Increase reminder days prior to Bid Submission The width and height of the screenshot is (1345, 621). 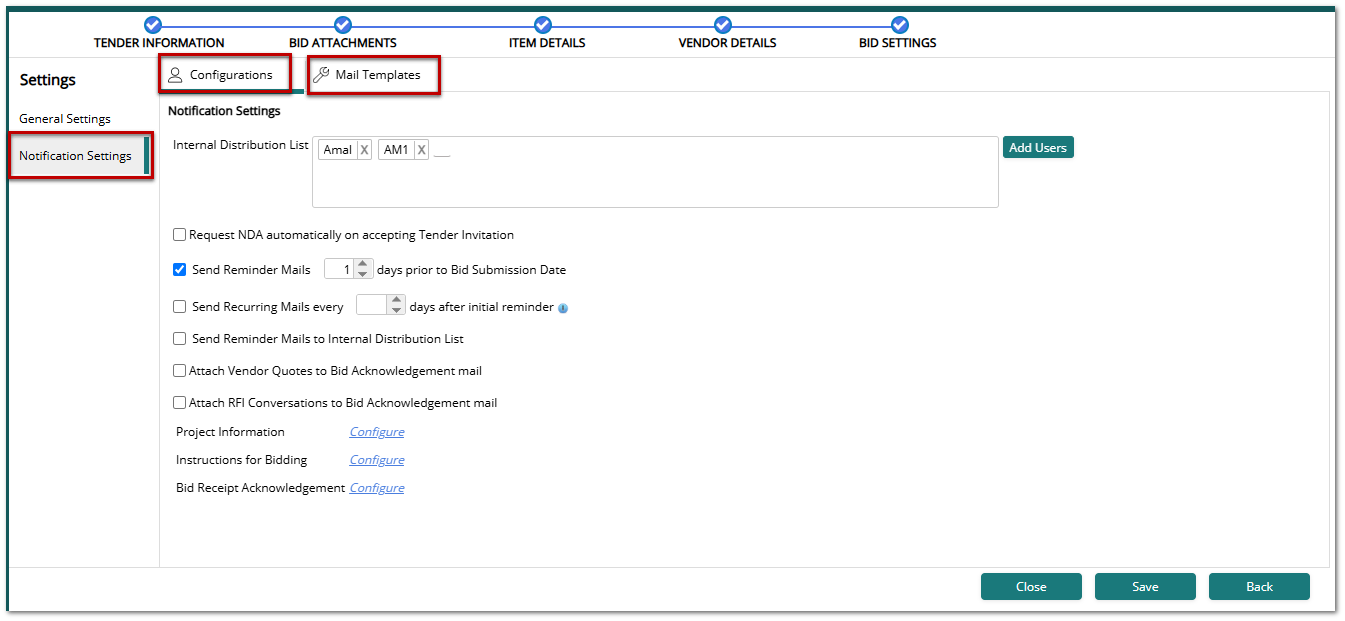point(364,264)
